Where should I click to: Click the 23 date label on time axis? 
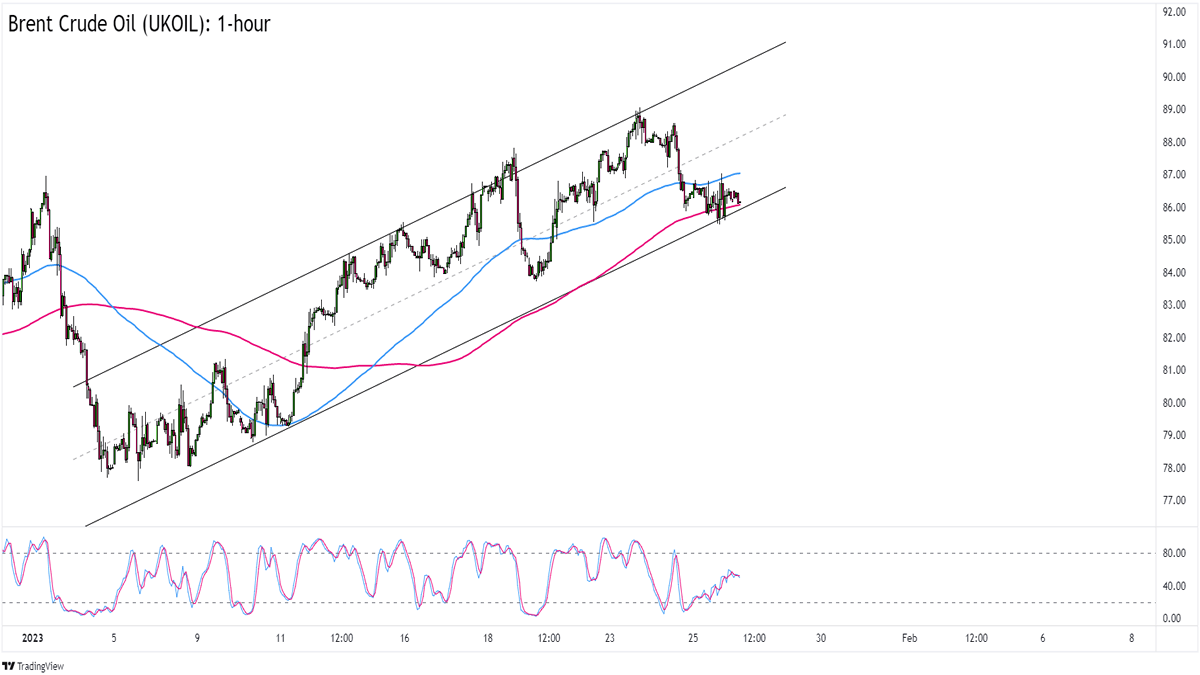pyautogui.click(x=608, y=639)
